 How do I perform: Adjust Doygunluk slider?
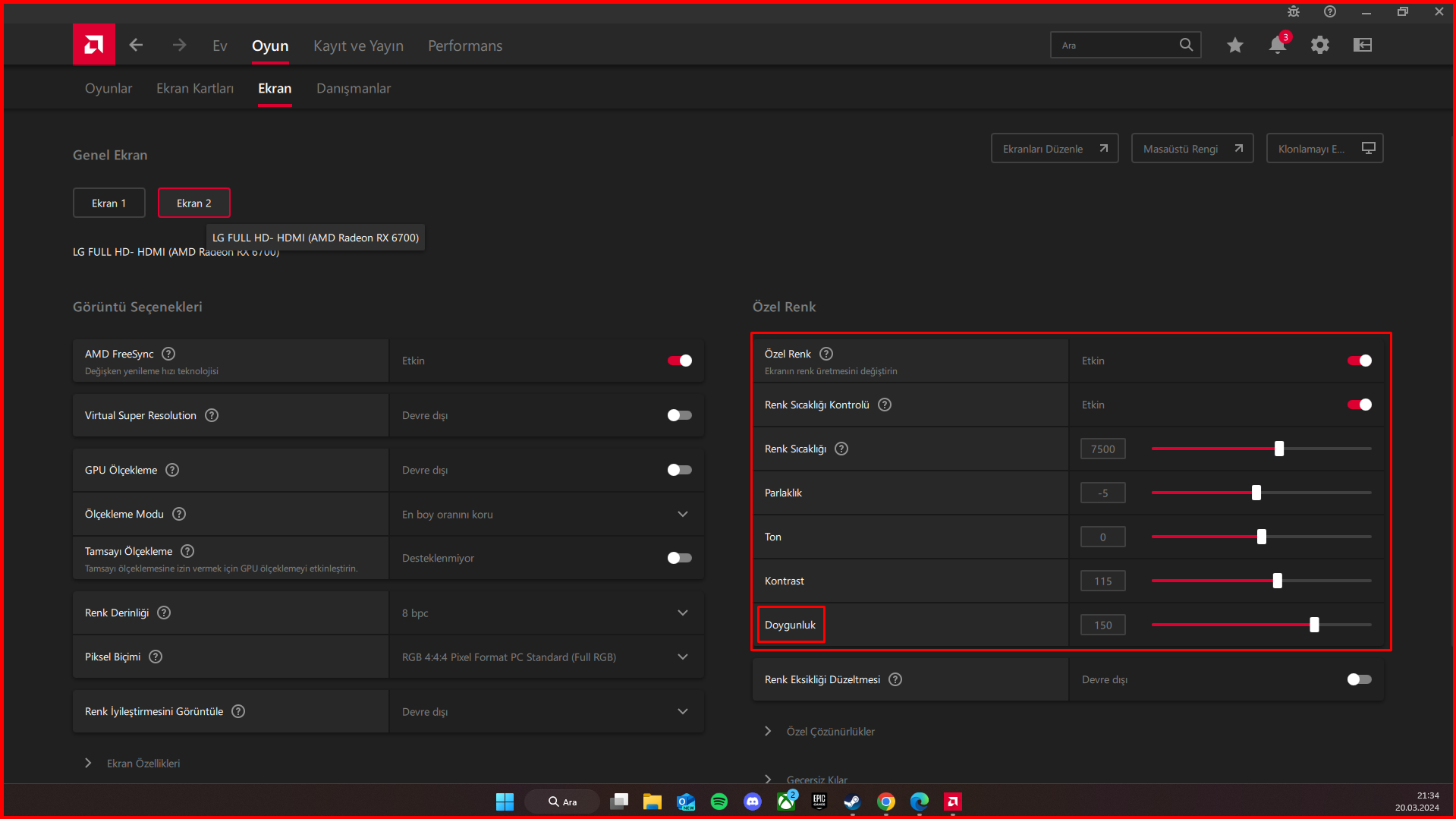1314,625
